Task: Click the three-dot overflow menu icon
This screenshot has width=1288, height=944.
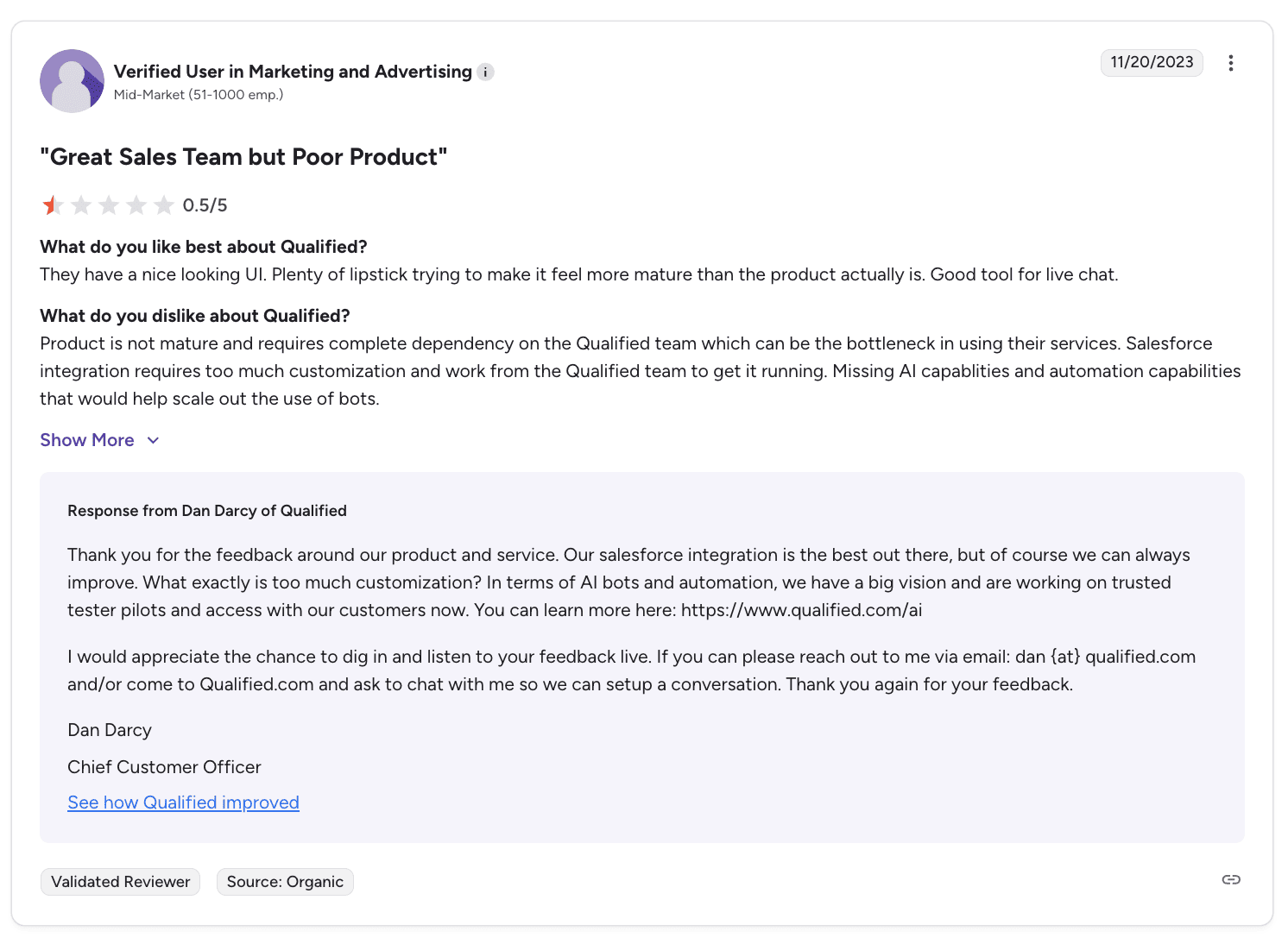Action: point(1231,63)
